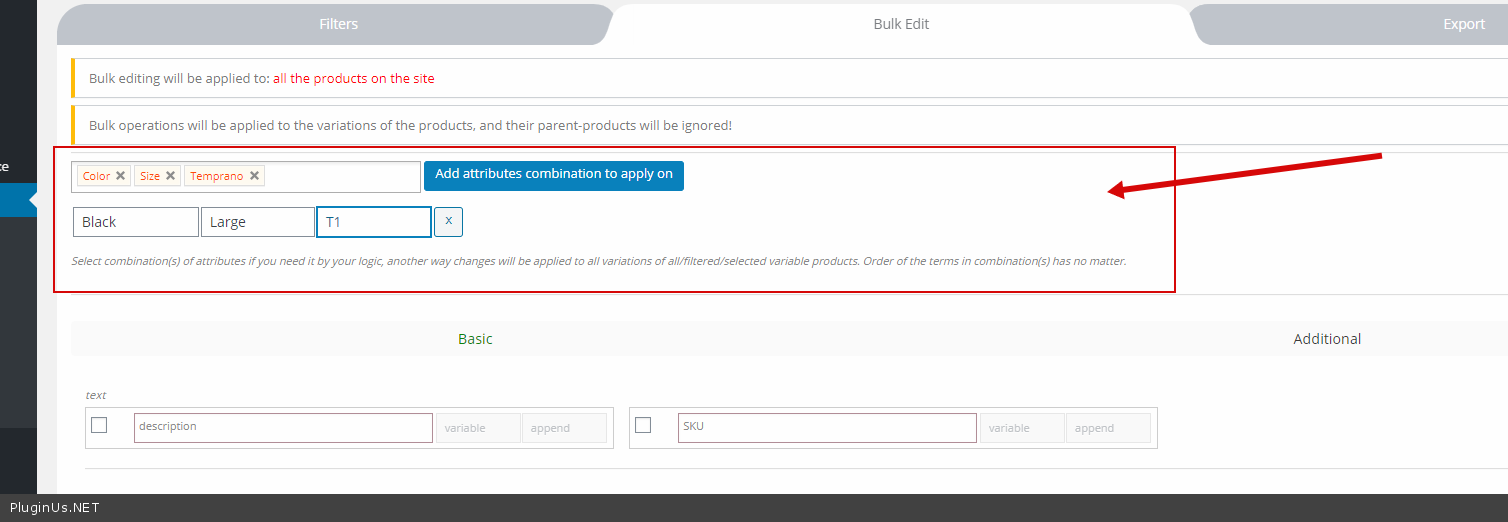Enable the description field checkbox
The image size is (1508, 522).
pos(99,426)
